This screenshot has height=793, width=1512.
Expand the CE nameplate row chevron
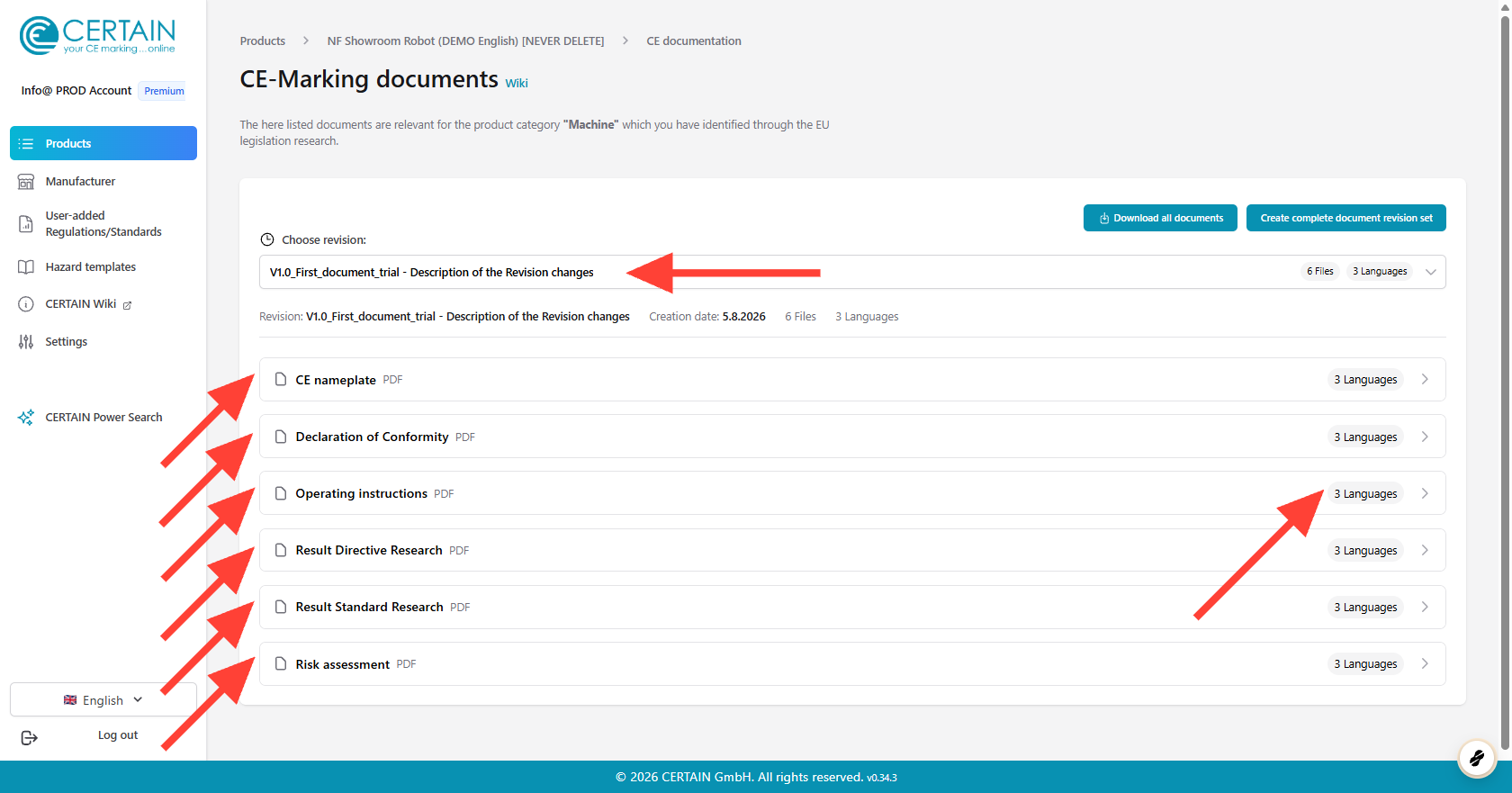click(x=1425, y=380)
